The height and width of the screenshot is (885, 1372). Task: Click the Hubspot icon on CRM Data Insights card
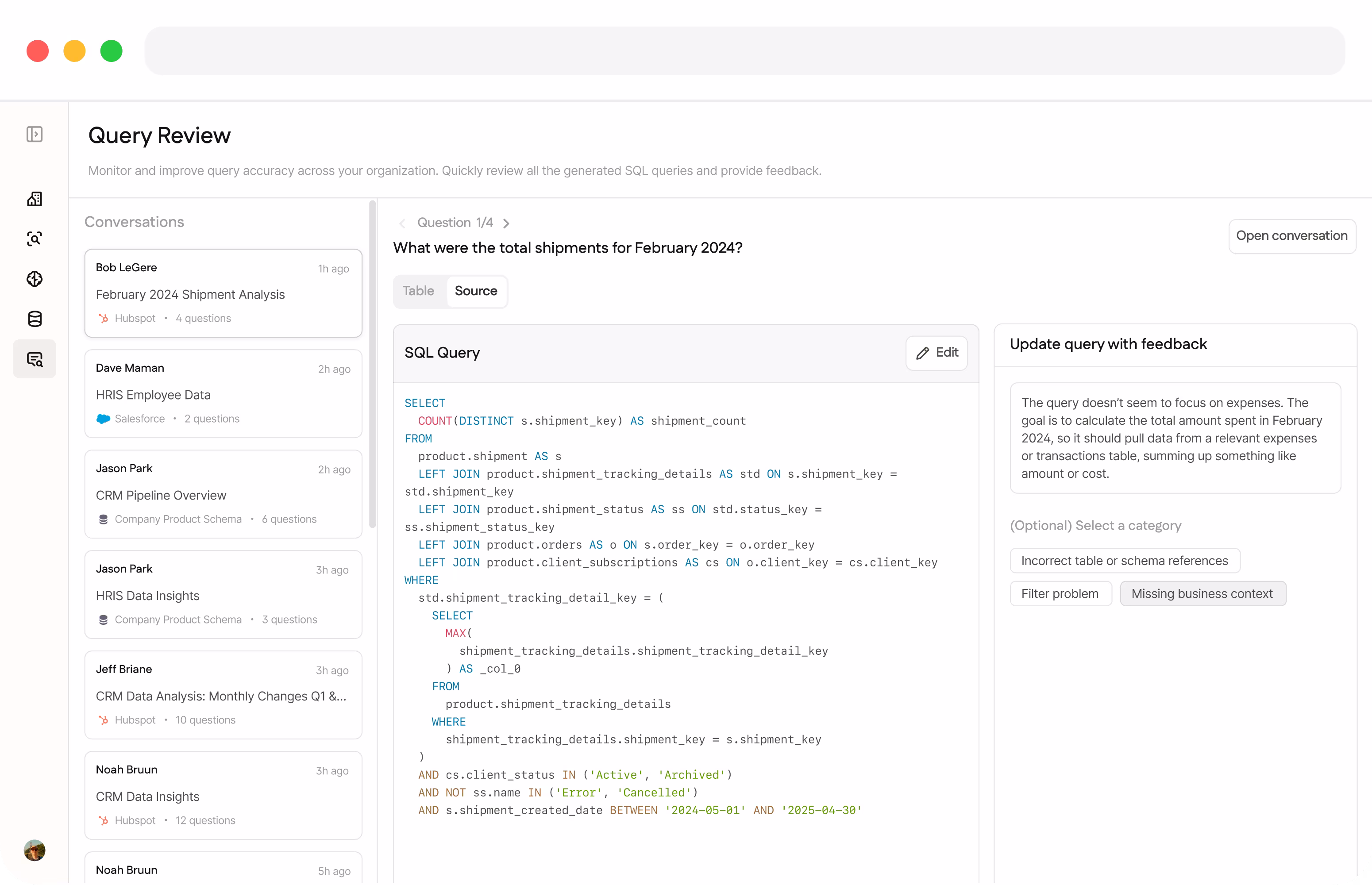coord(104,821)
